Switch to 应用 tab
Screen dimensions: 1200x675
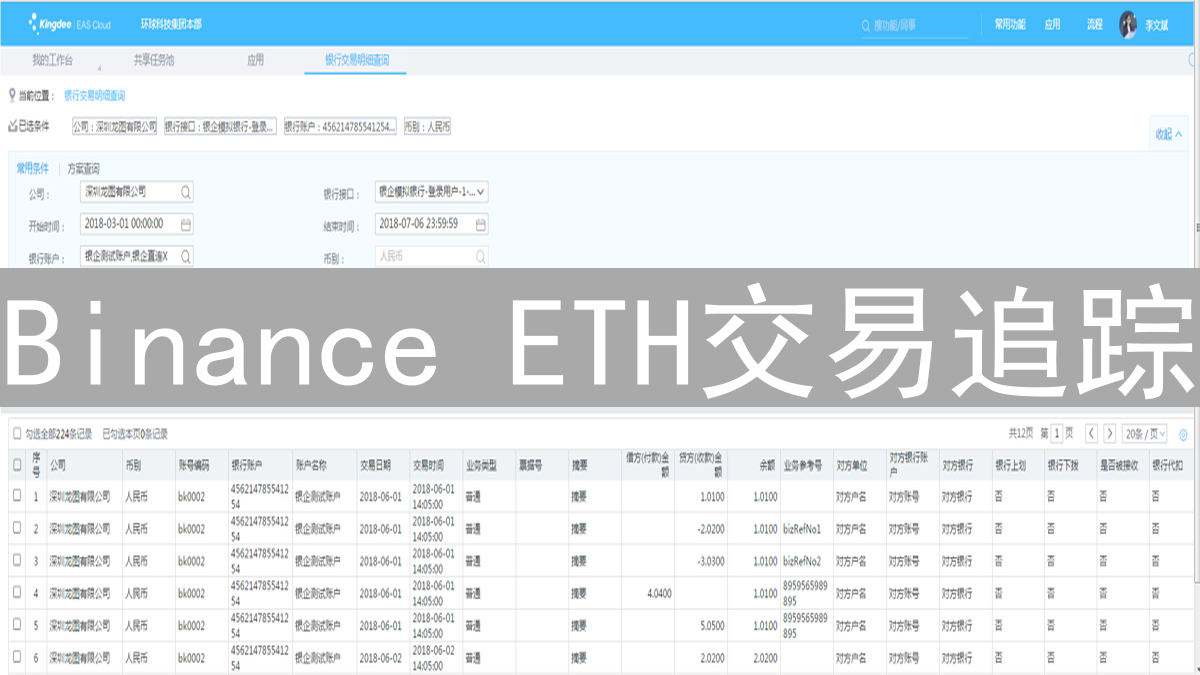(256, 60)
